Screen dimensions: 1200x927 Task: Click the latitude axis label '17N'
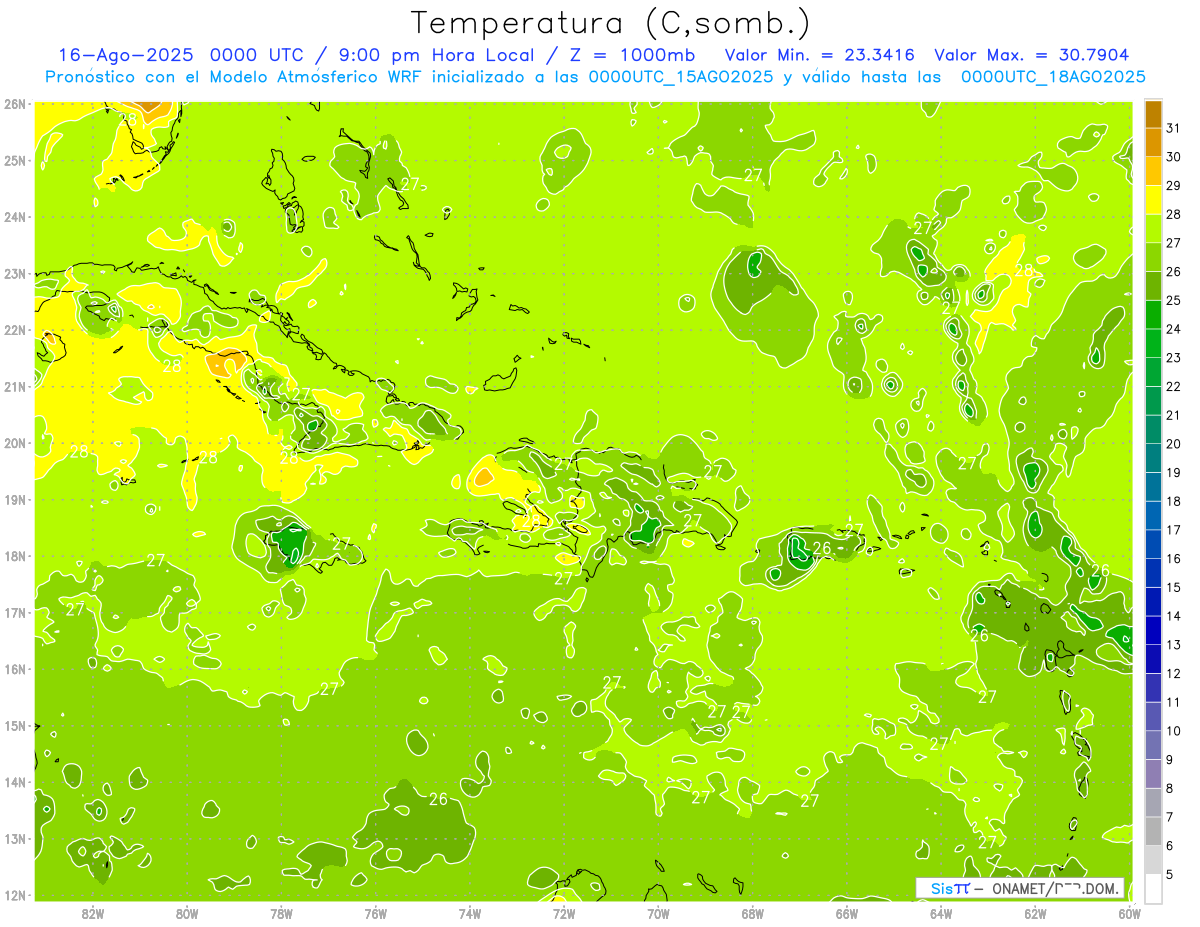(x=15, y=612)
